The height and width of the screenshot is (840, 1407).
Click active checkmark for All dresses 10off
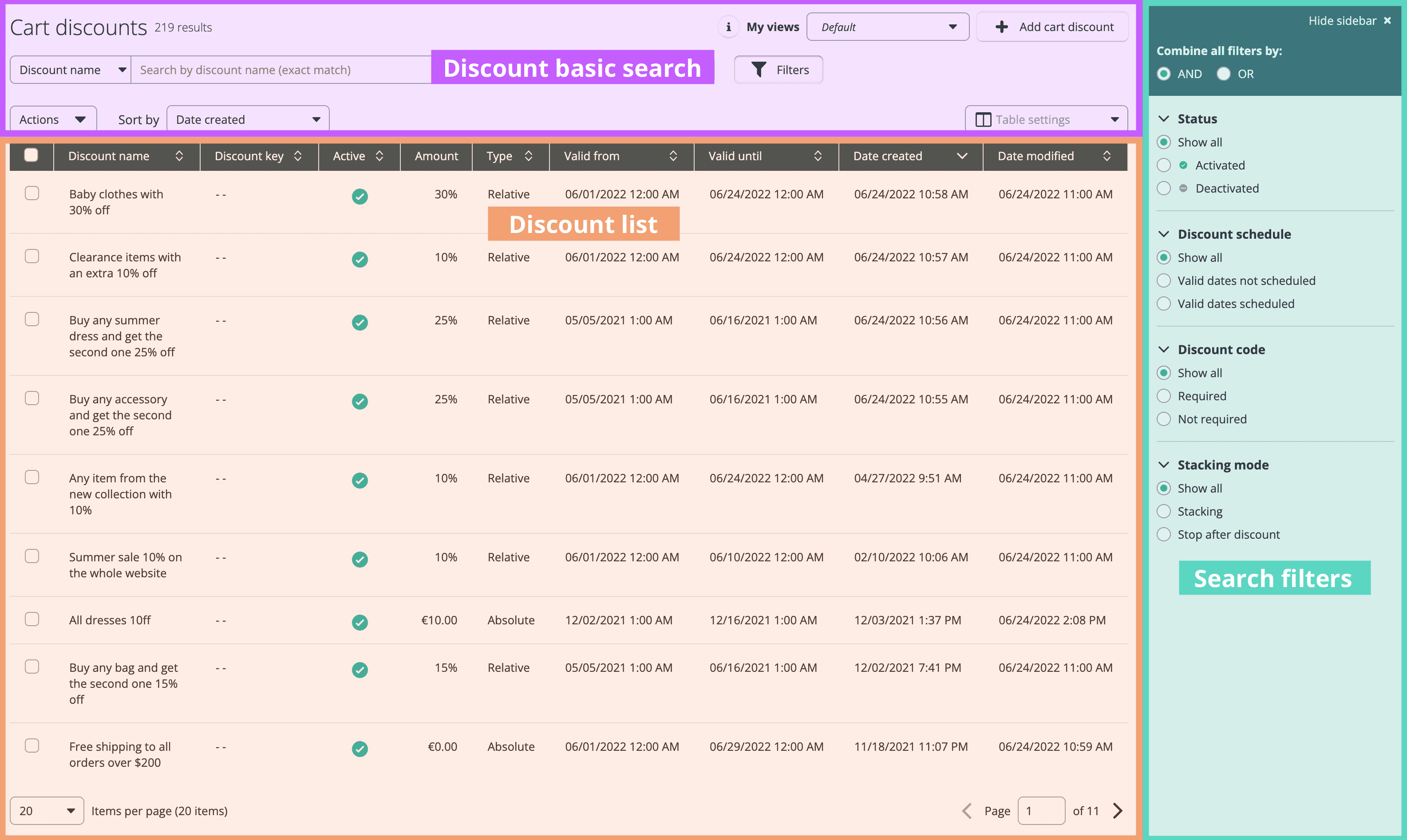coord(360,622)
